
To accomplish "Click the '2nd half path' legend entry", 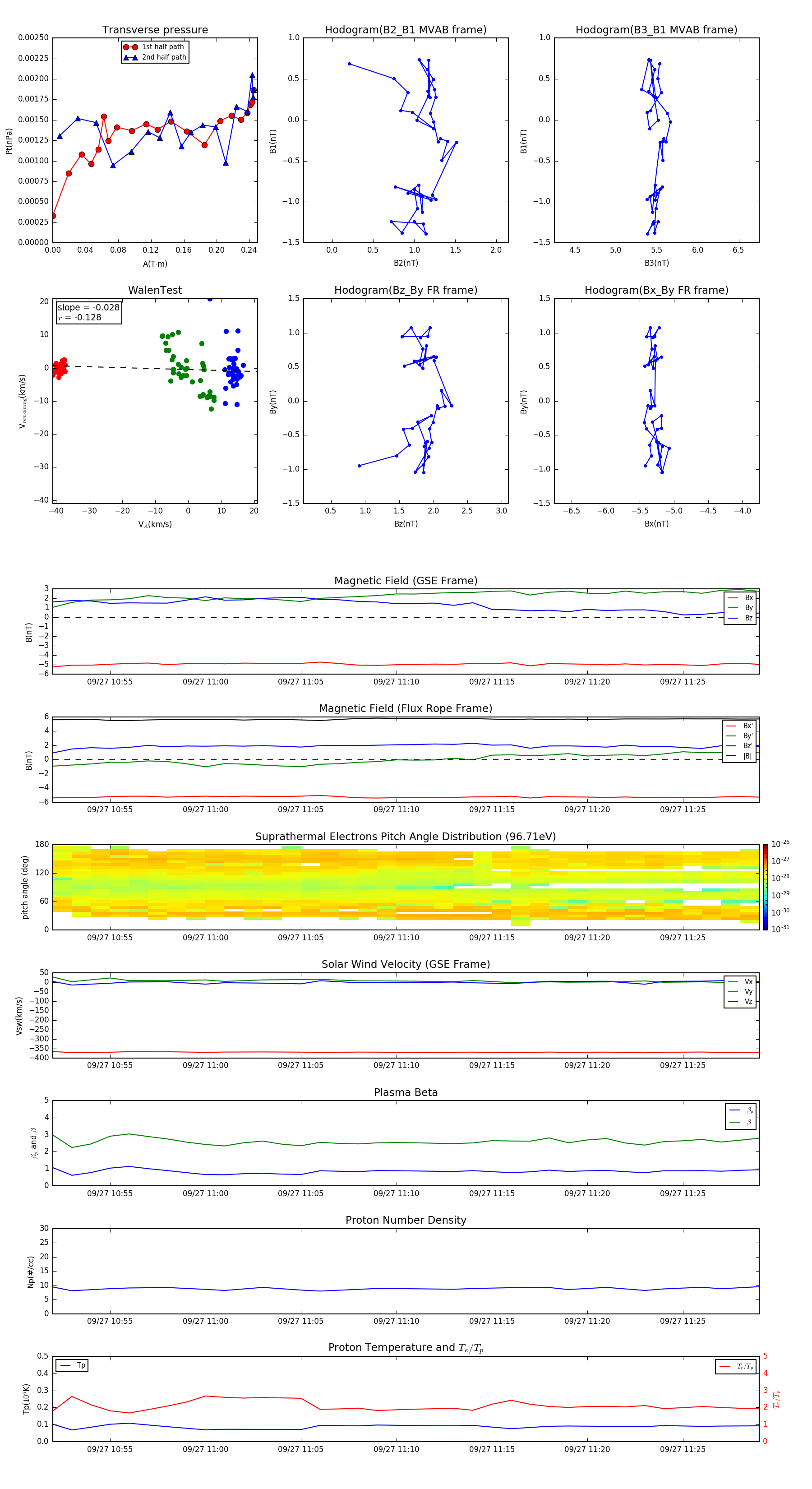I will tap(155, 57).
